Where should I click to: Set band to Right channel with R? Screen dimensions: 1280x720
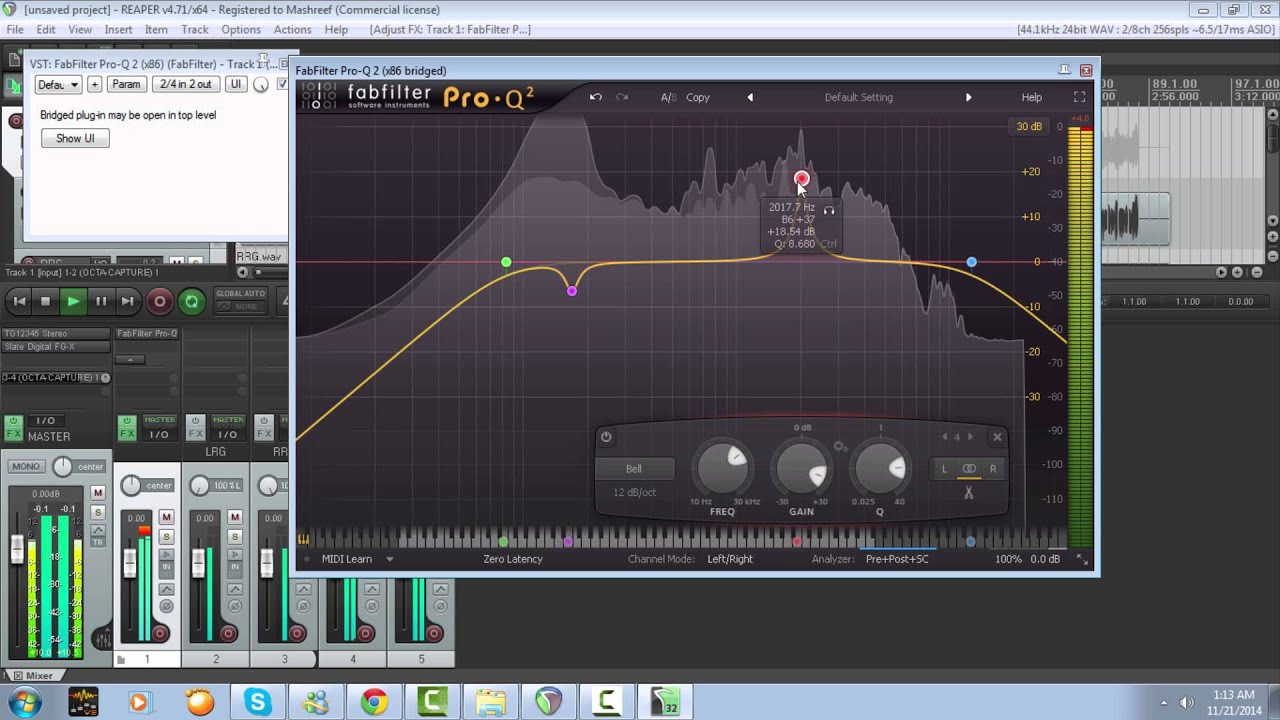point(993,469)
